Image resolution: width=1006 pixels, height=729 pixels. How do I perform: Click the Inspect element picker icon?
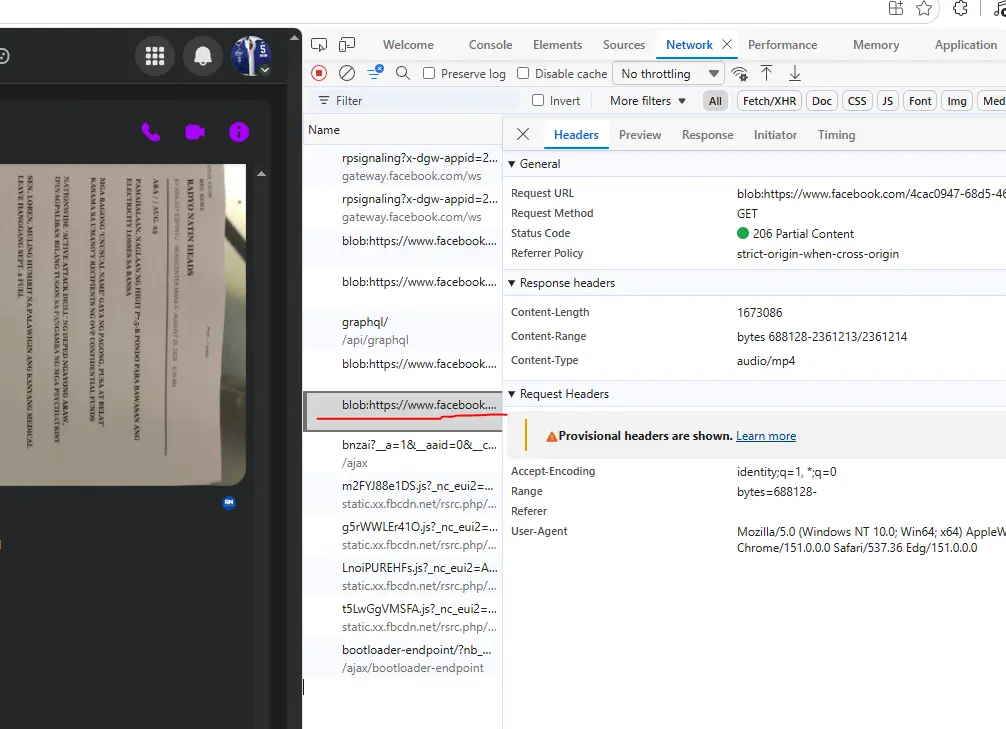click(x=319, y=44)
